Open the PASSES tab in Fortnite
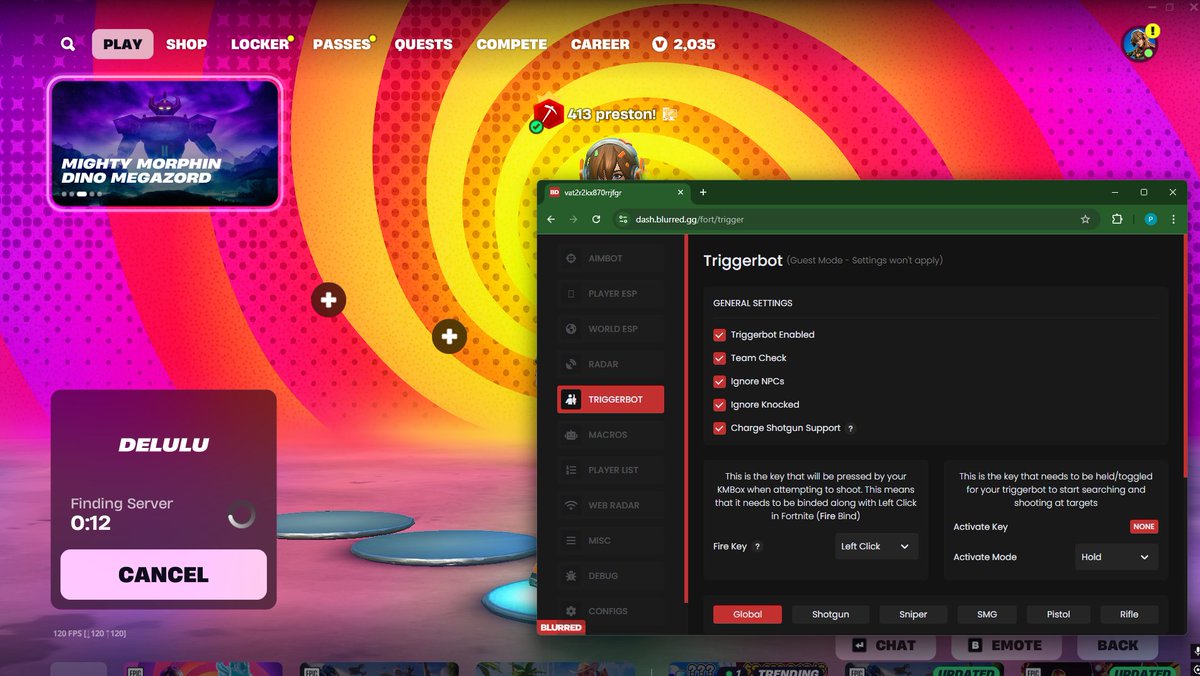The width and height of the screenshot is (1200, 676). tap(342, 44)
